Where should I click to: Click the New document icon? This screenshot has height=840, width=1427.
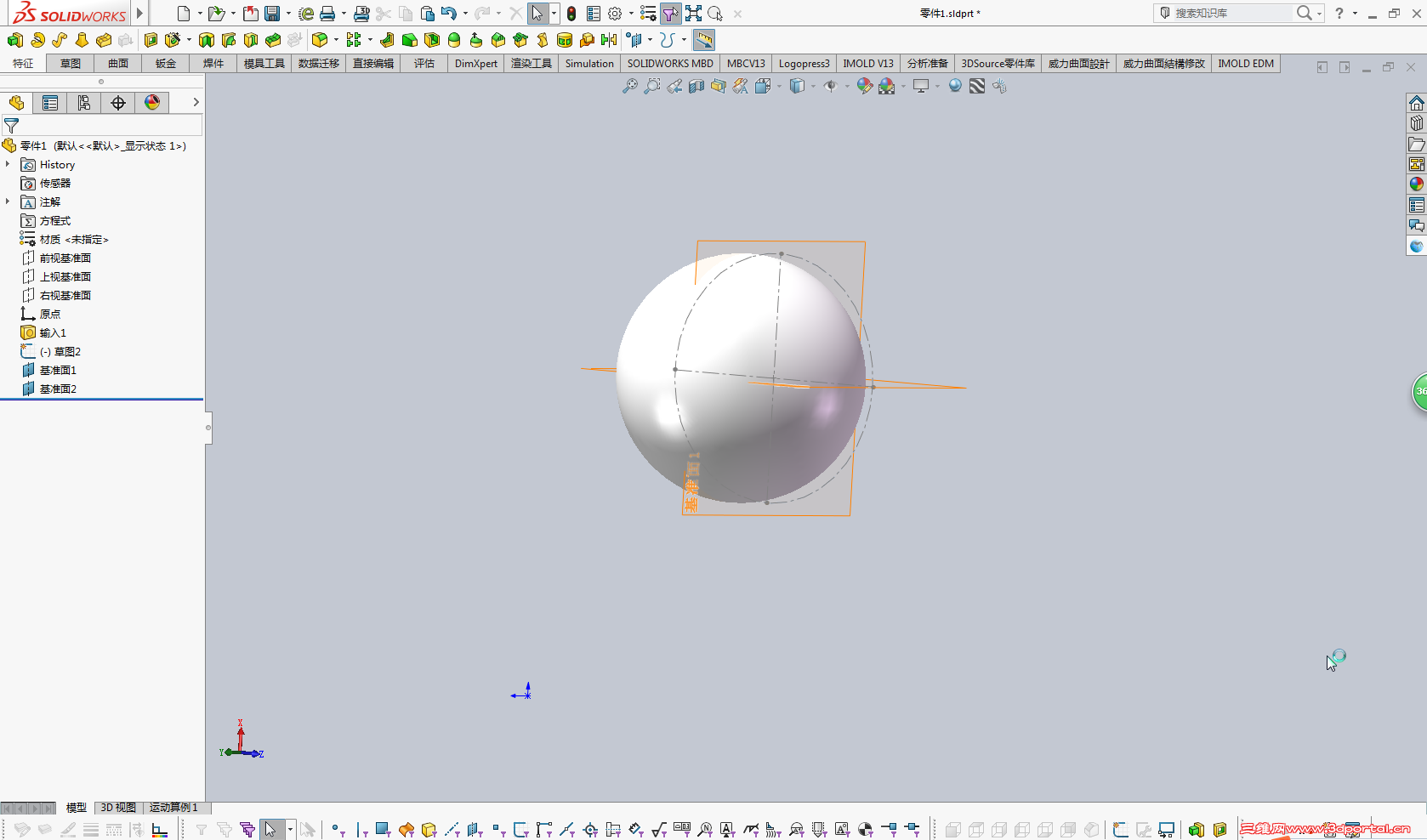coord(183,14)
